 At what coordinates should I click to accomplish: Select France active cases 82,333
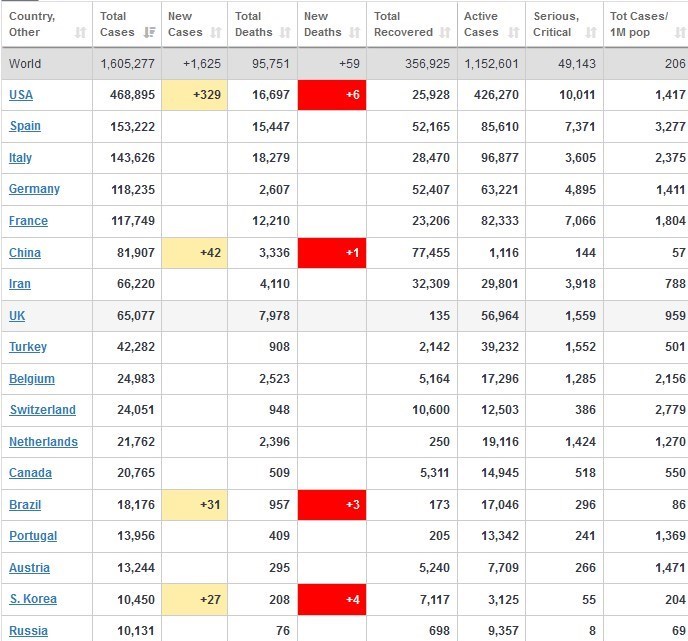click(500, 221)
